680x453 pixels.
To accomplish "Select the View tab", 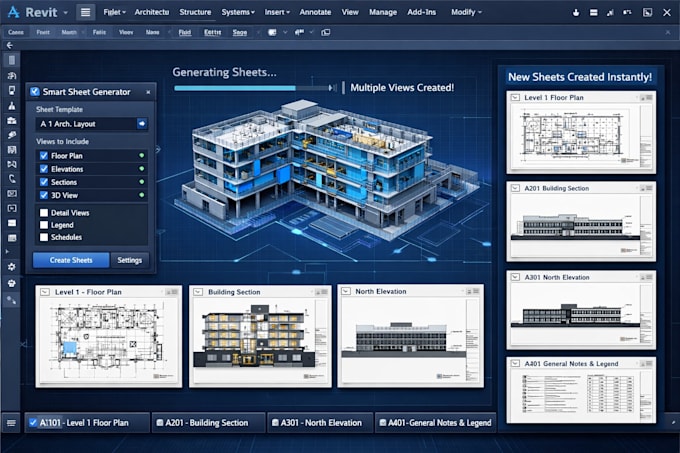I will (x=350, y=12).
